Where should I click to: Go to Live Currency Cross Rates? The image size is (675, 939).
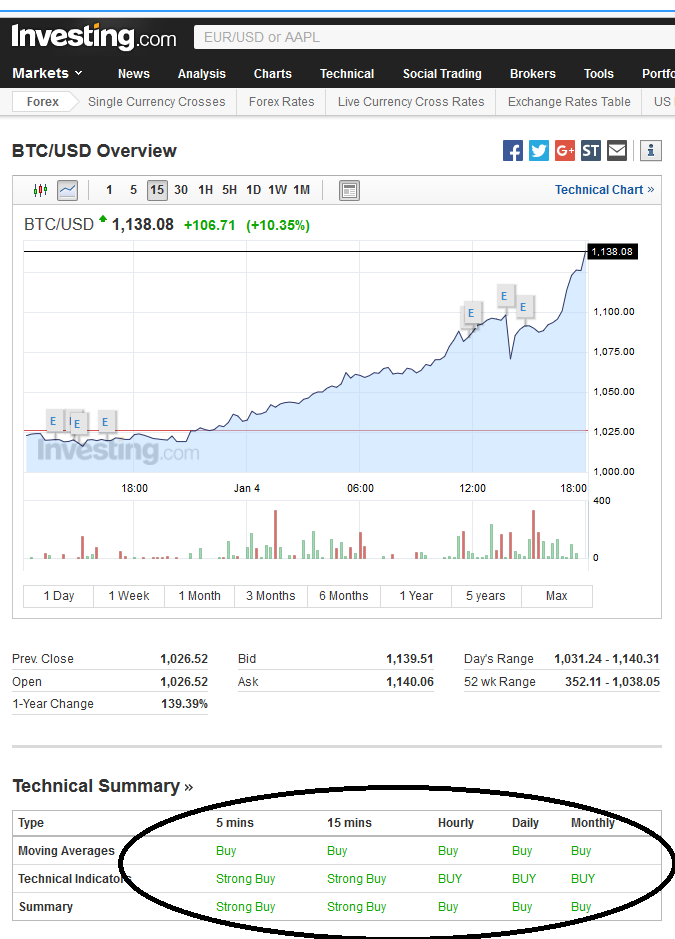click(411, 101)
